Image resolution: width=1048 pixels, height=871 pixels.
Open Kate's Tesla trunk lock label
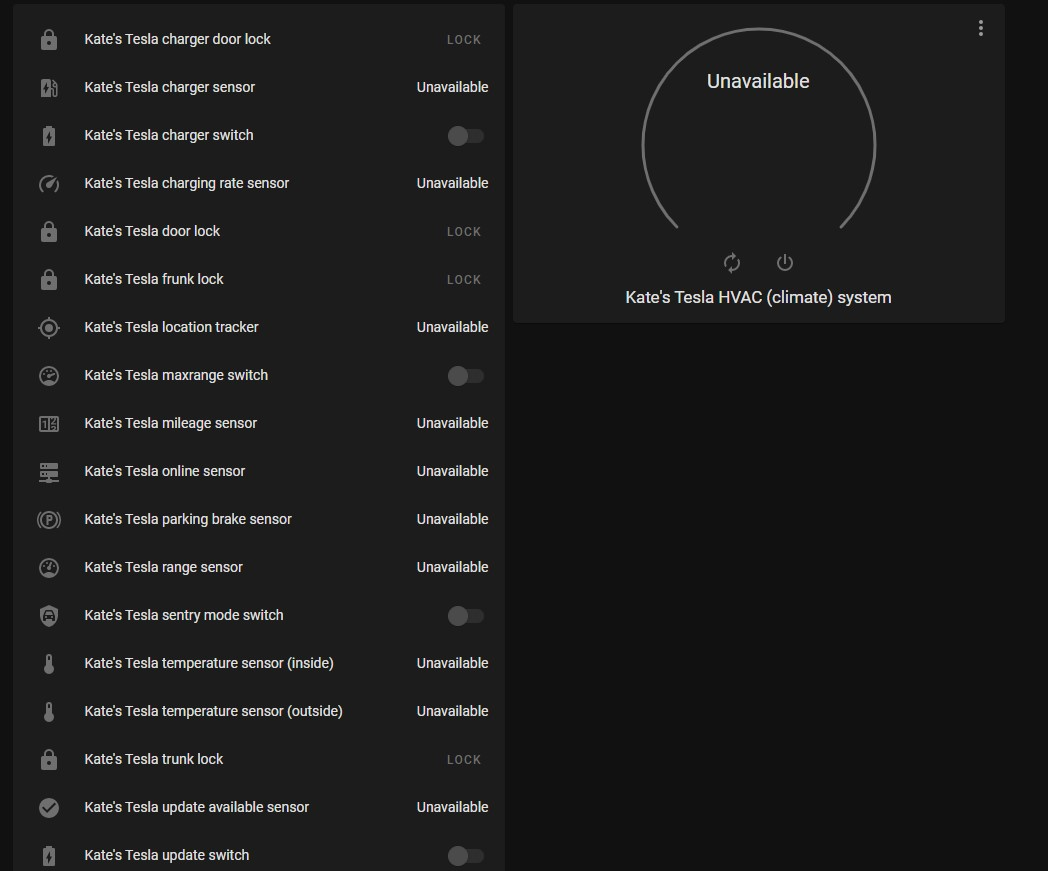click(154, 759)
